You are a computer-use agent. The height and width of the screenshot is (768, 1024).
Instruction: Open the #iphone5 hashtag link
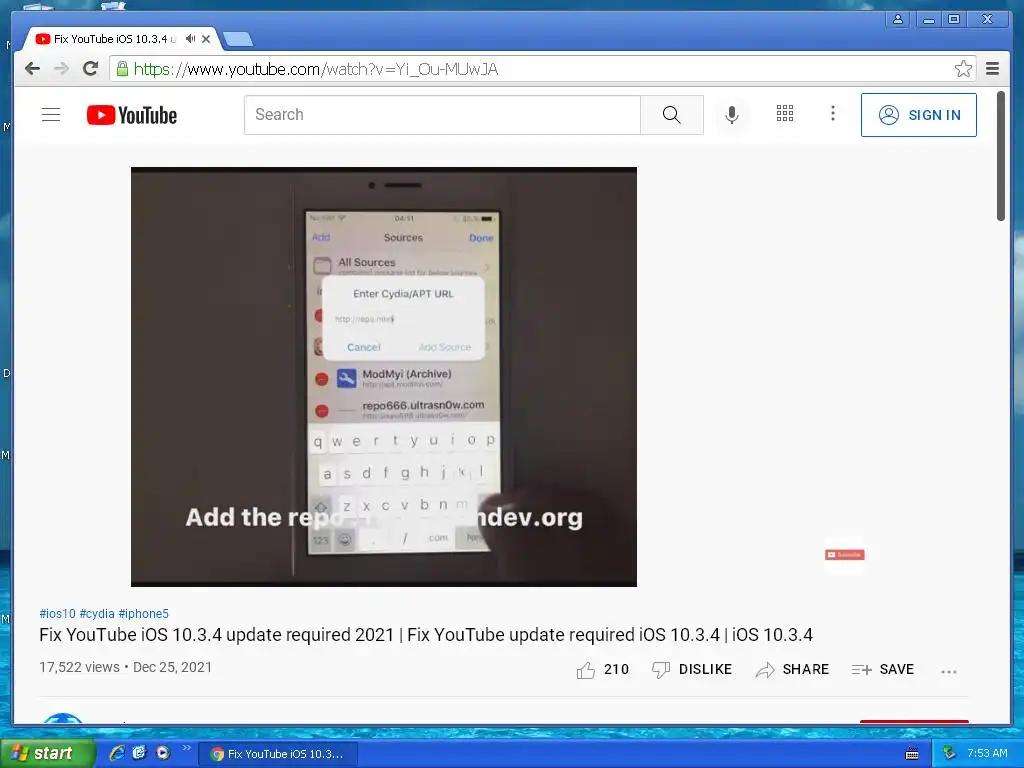pyautogui.click(x=144, y=614)
